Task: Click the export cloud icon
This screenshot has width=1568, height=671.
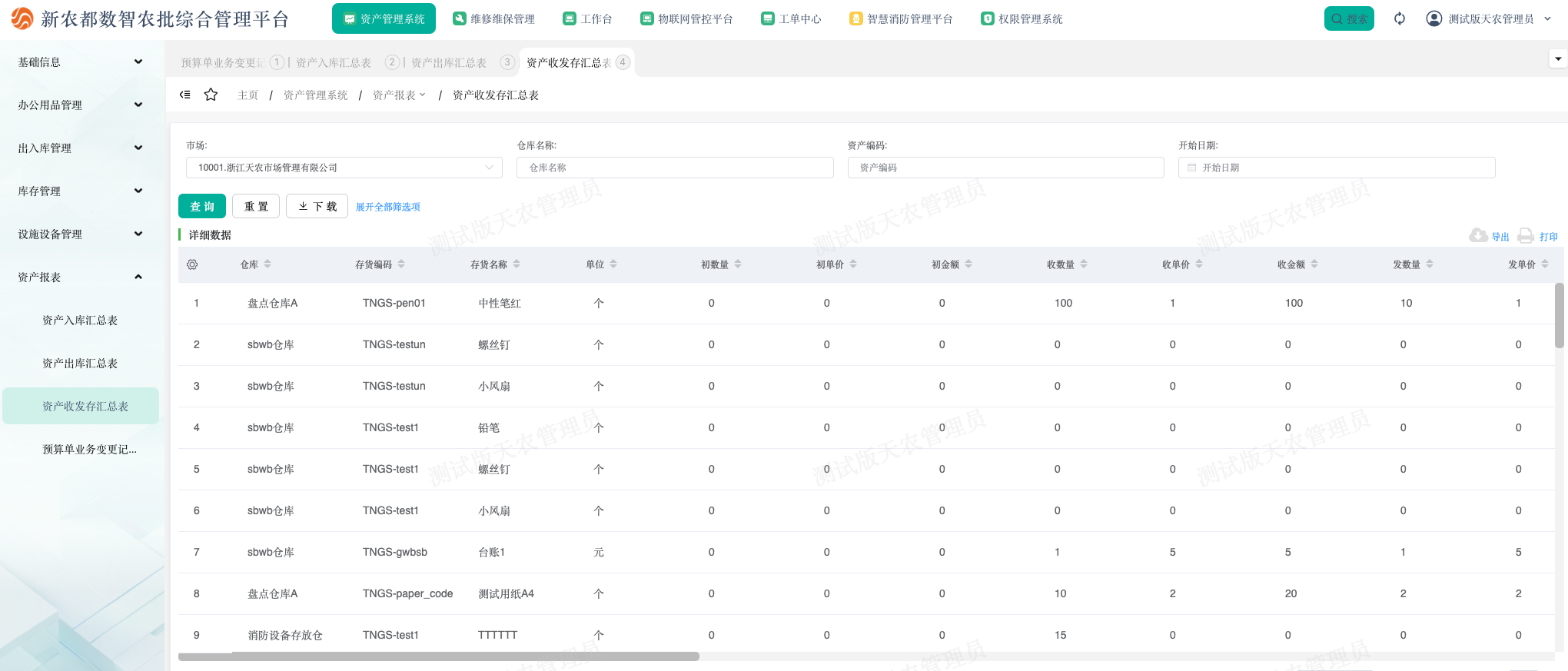Action: pyautogui.click(x=1478, y=236)
